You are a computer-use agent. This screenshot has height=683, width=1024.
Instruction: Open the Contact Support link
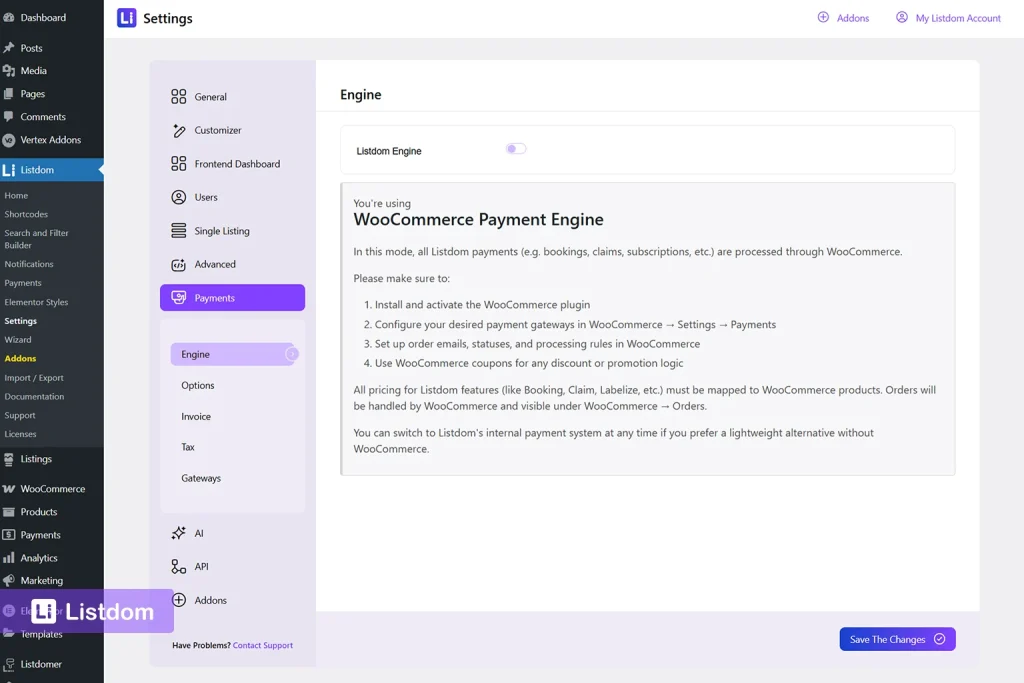[263, 645]
